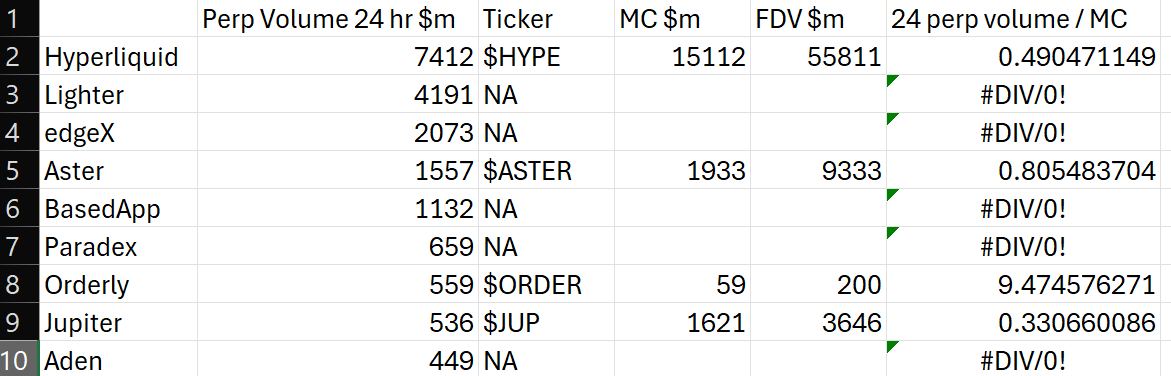Viewport: 1171px width, 376px height.
Task: Click green error triangle in Paradex row
Action: point(891,232)
